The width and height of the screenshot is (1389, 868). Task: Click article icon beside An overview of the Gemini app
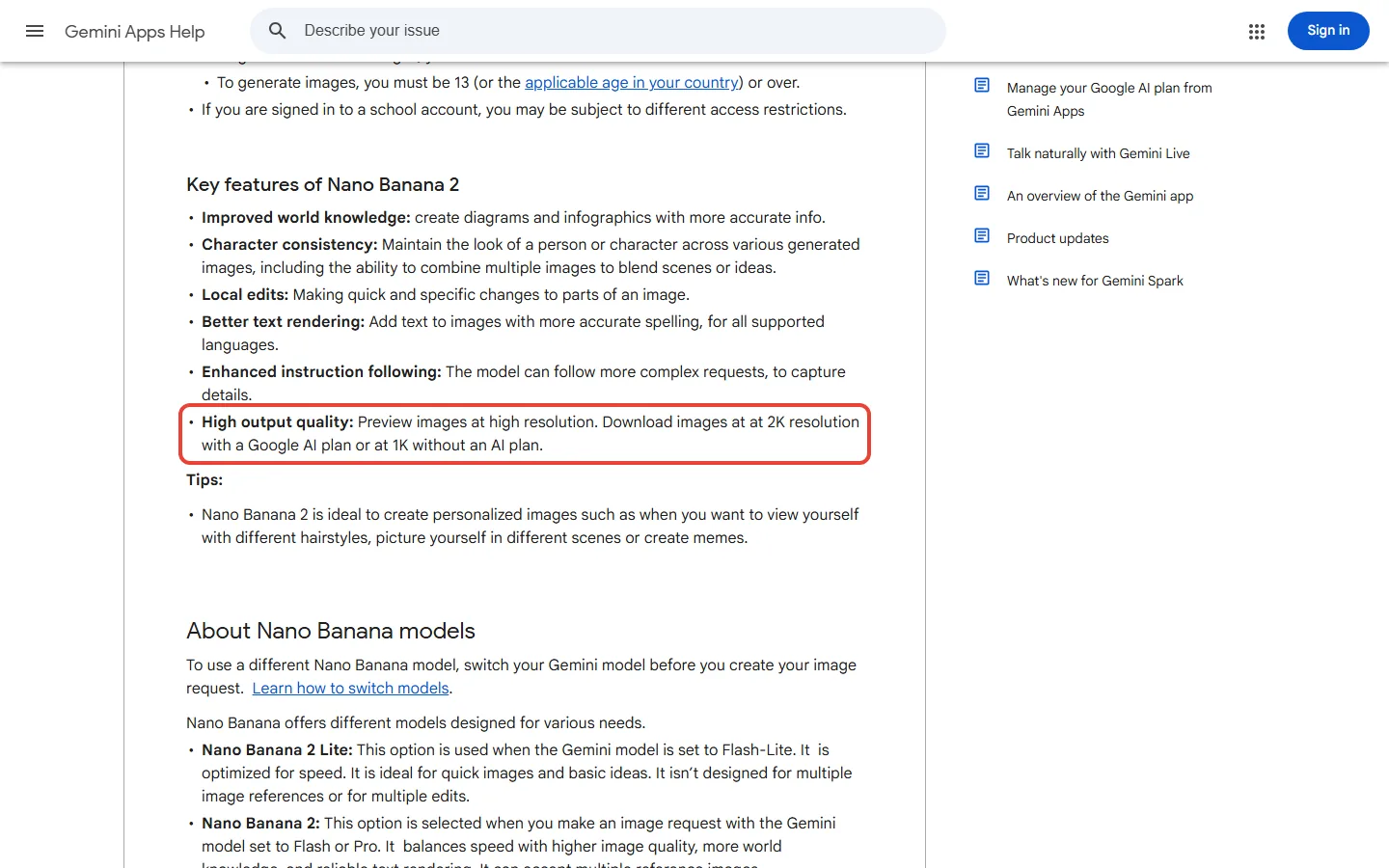pyautogui.click(x=982, y=194)
